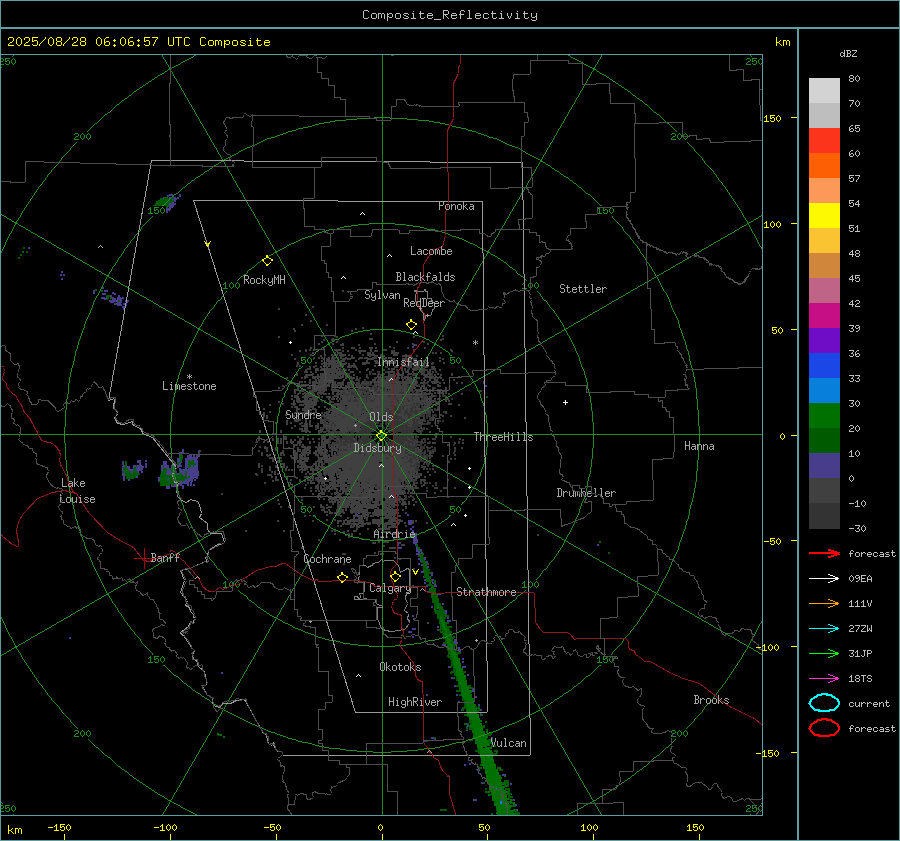The image size is (900, 841).
Task: Click the magenta 18TS arrow legend icon
Action: click(x=824, y=679)
